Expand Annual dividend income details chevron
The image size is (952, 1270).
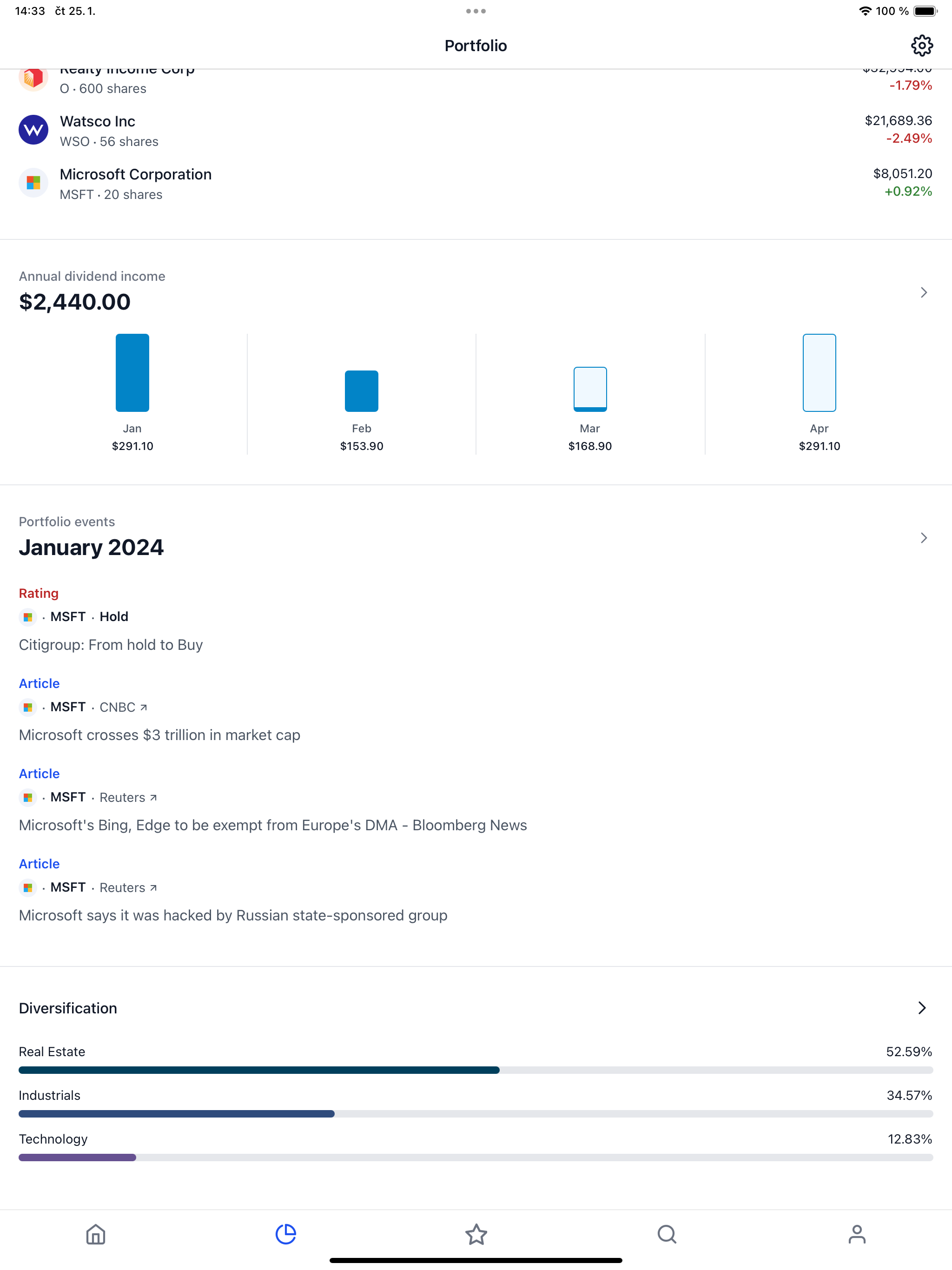tap(923, 292)
